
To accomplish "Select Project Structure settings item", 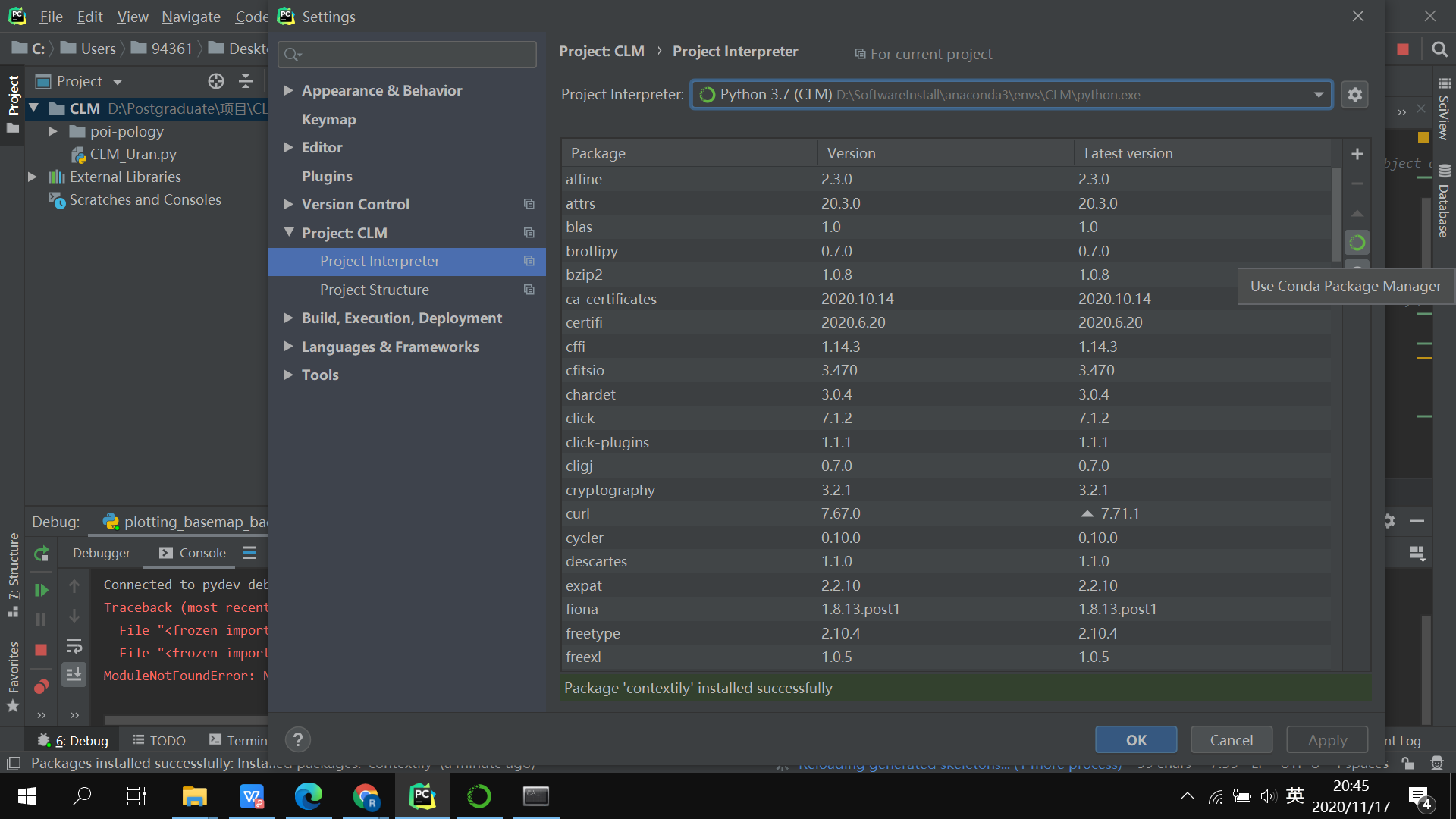I will 374,290.
